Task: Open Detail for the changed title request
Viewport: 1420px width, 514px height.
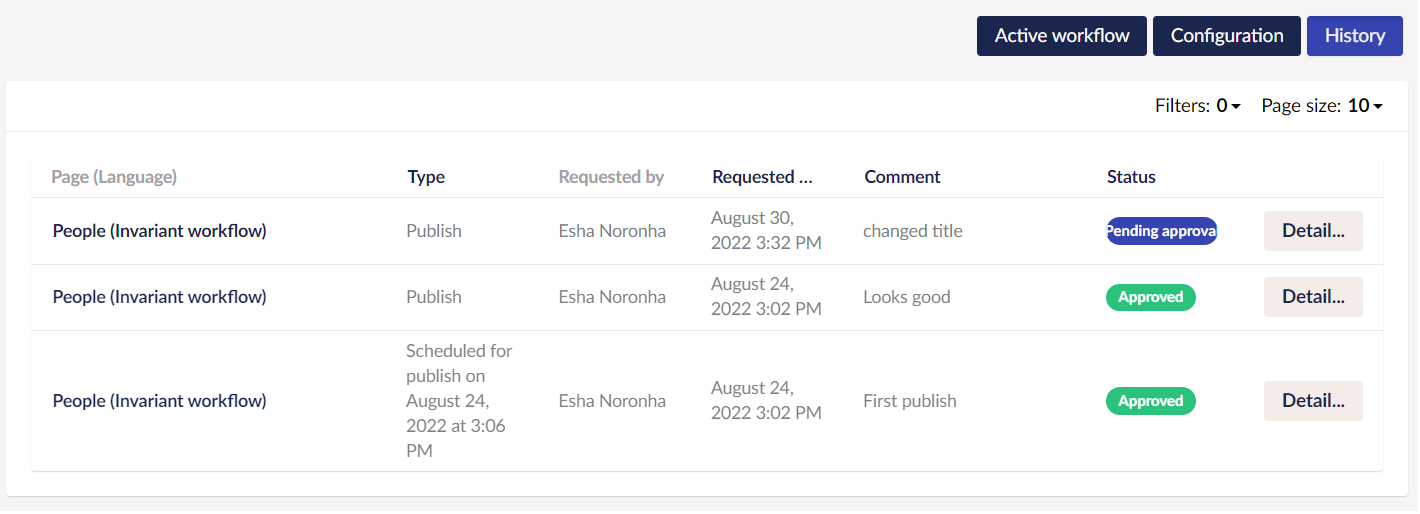Action: tap(1313, 231)
